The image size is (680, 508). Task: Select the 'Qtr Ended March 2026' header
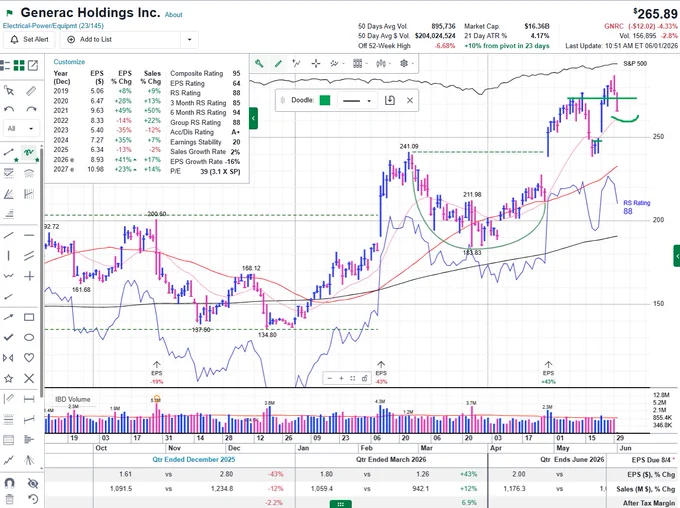coord(391,459)
